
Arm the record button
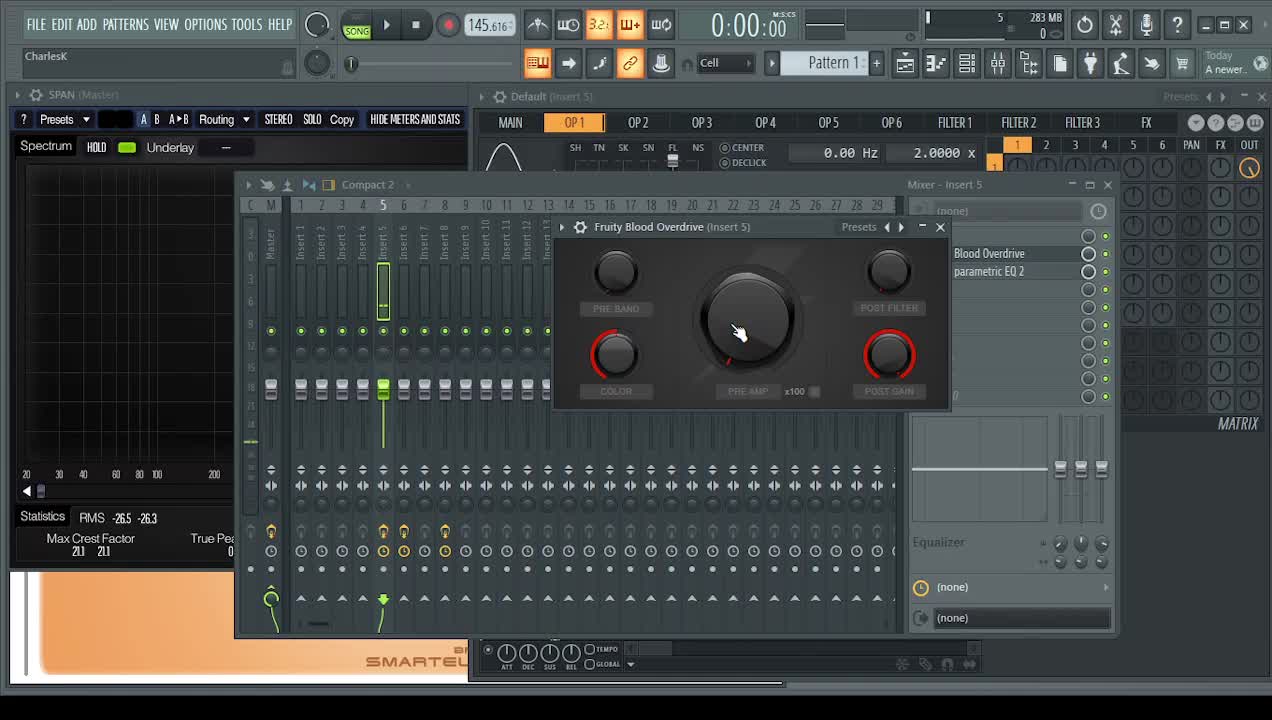(x=448, y=25)
